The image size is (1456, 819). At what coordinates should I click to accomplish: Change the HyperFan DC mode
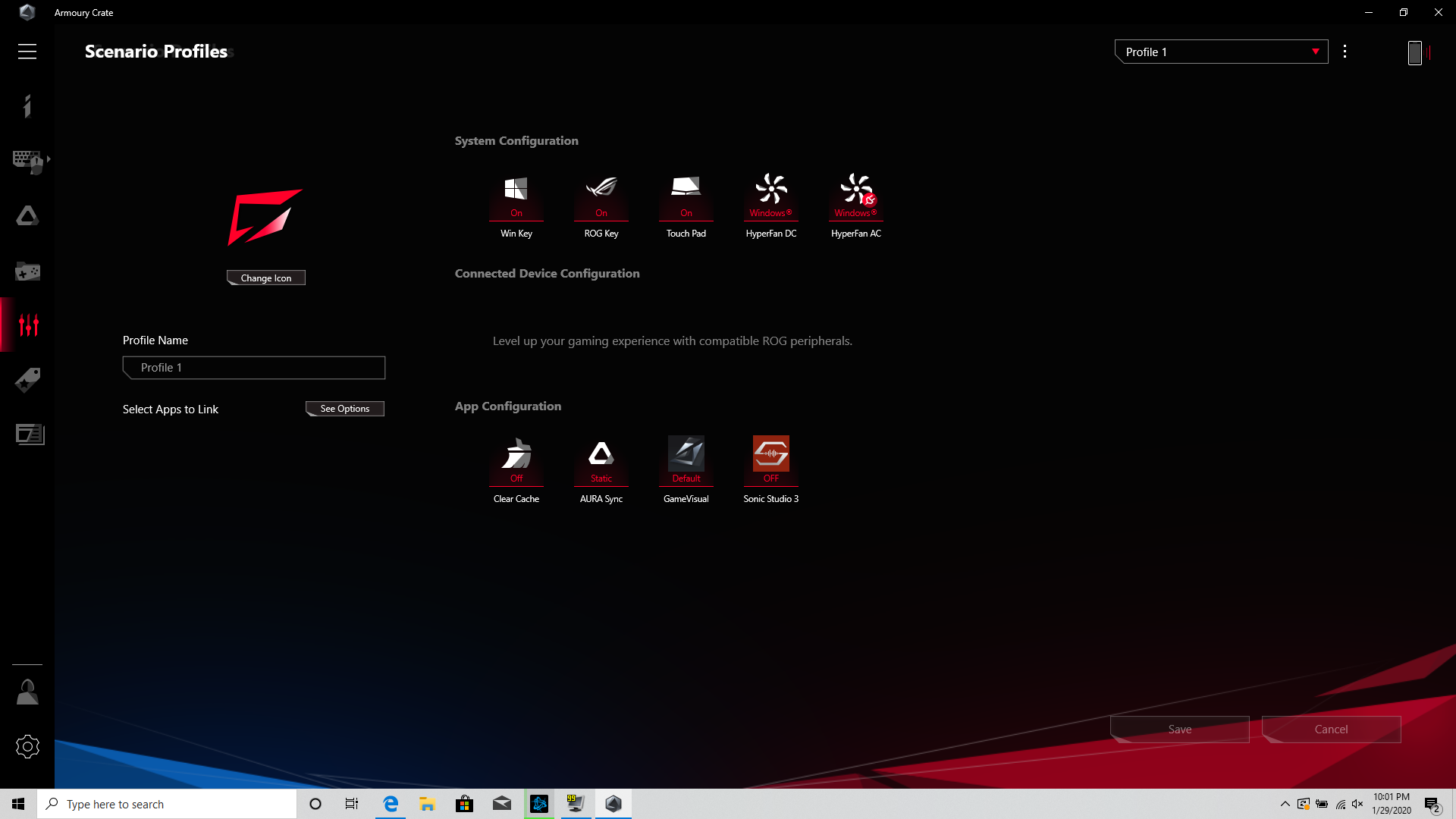(x=771, y=206)
